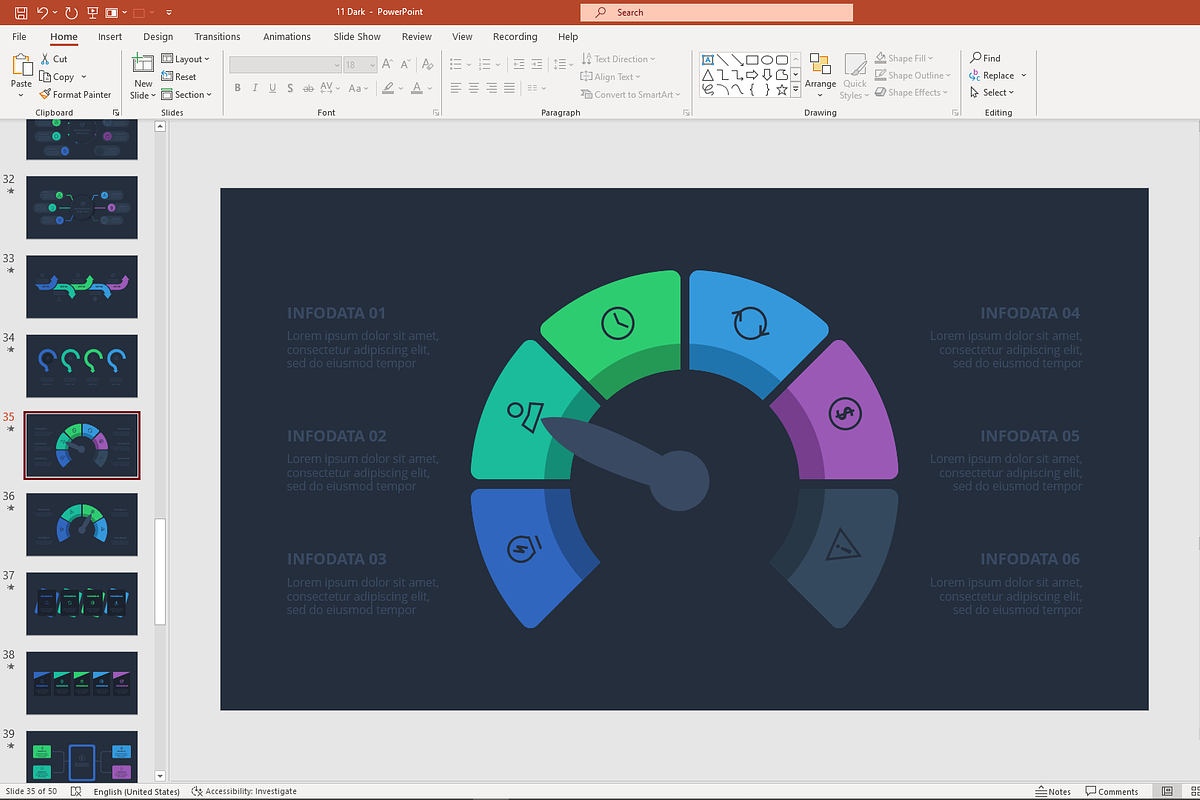This screenshot has width=1200, height=800.
Task: Apply text highlight color
Action: (388, 88)
